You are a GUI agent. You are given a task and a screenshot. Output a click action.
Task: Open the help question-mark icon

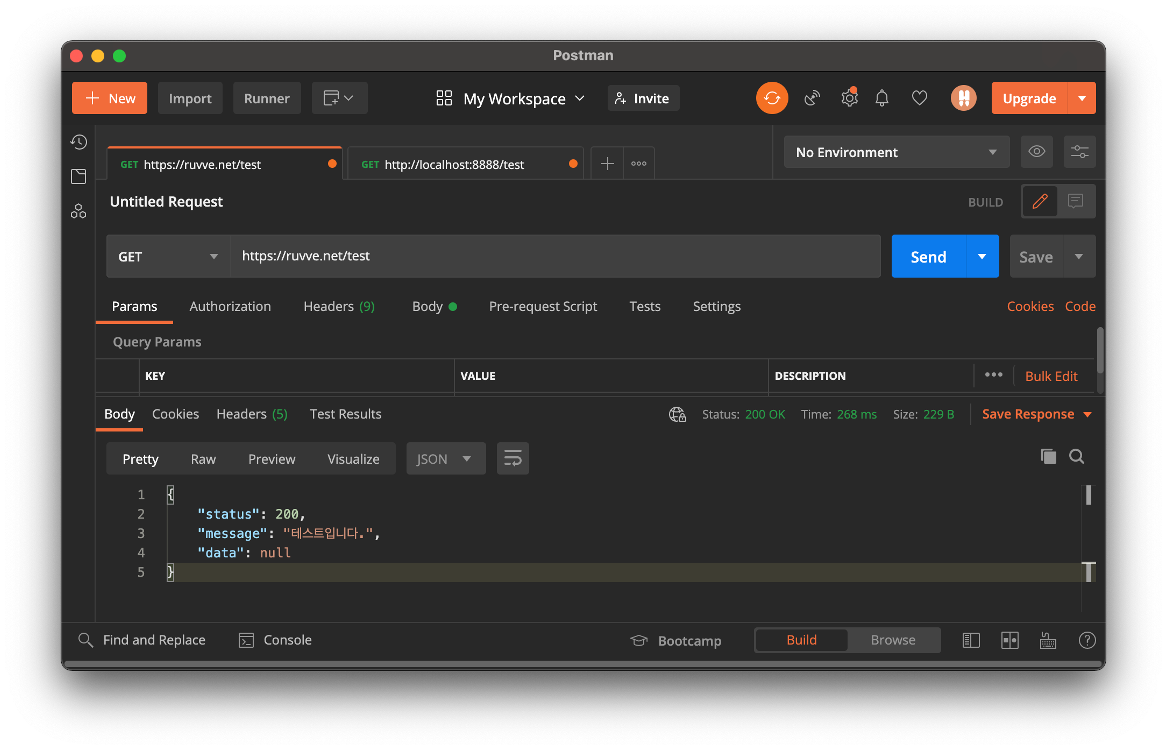pos(1087,641)
